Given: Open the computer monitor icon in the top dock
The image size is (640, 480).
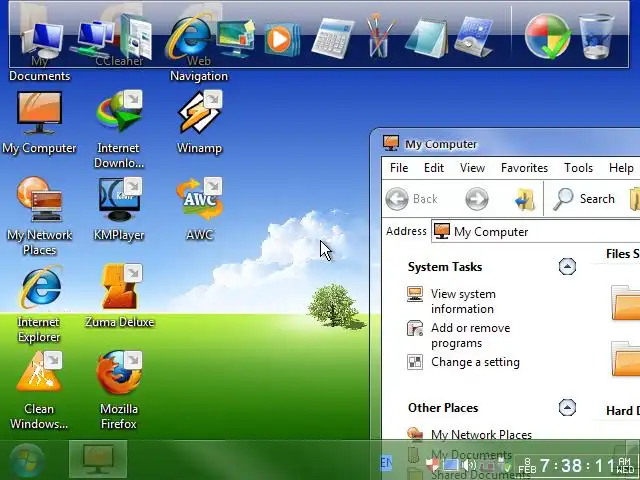Looking at the screenshot, I should click(x=43, y=40).
